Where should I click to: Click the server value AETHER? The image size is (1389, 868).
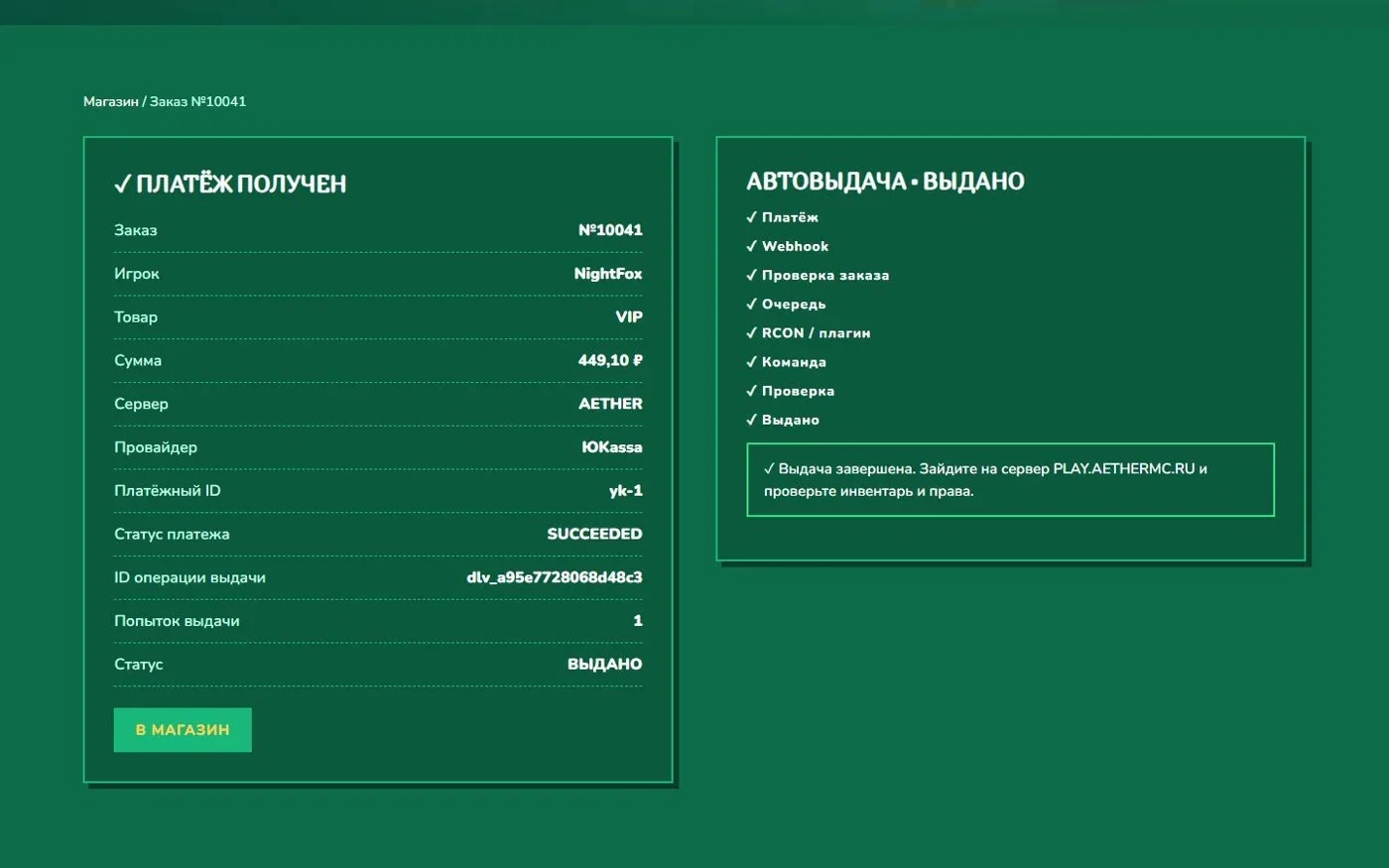click(x=610, y=404)
